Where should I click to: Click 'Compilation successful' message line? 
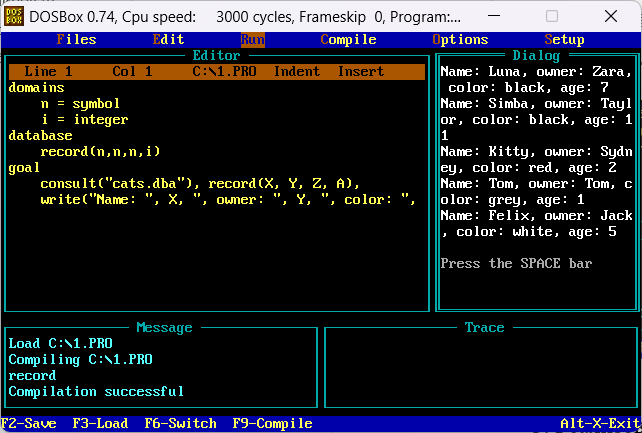[x=96, y=391]
